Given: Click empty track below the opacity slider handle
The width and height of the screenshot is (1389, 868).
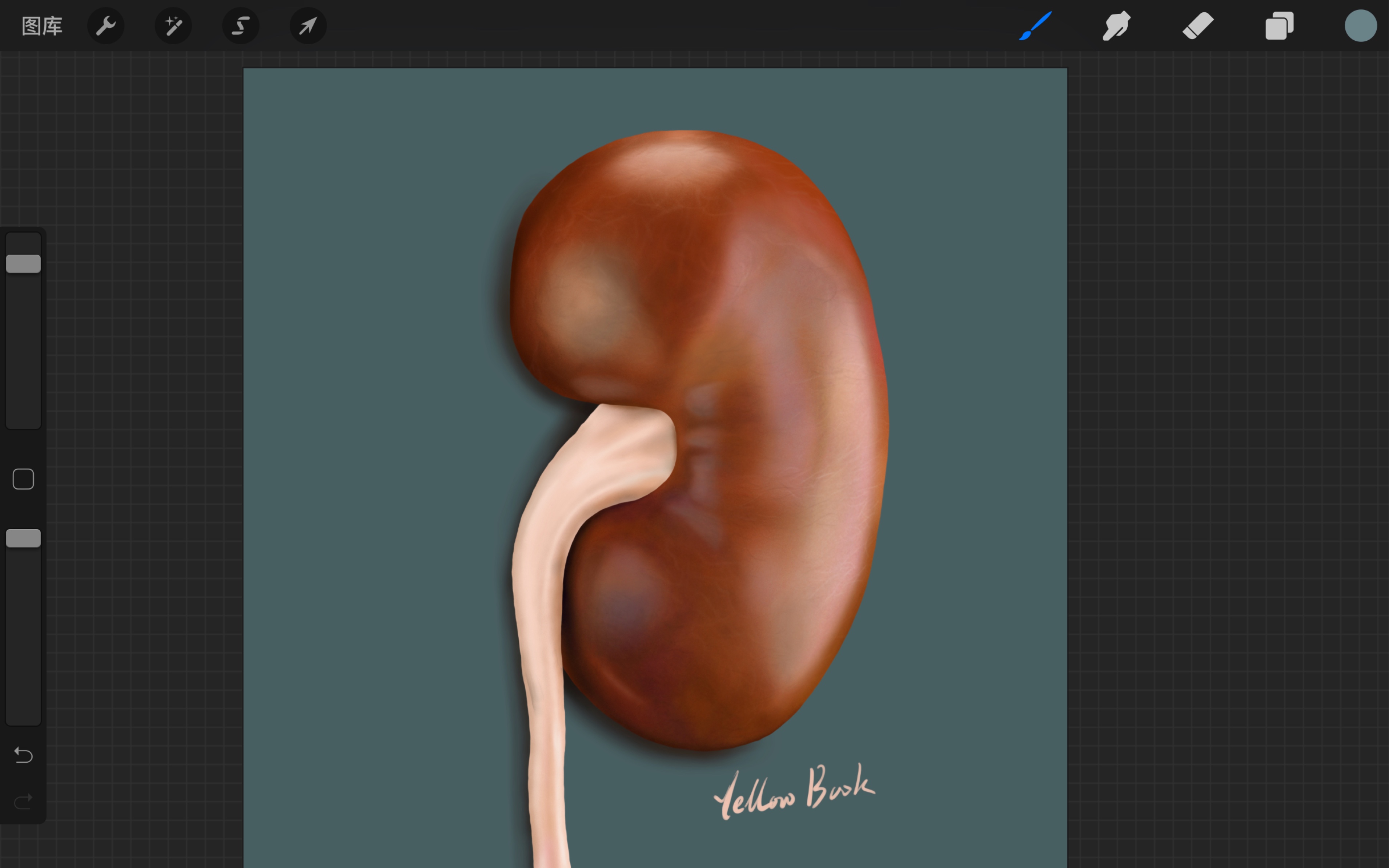Looking at the screenshot, I should click(x=24, y=637).
